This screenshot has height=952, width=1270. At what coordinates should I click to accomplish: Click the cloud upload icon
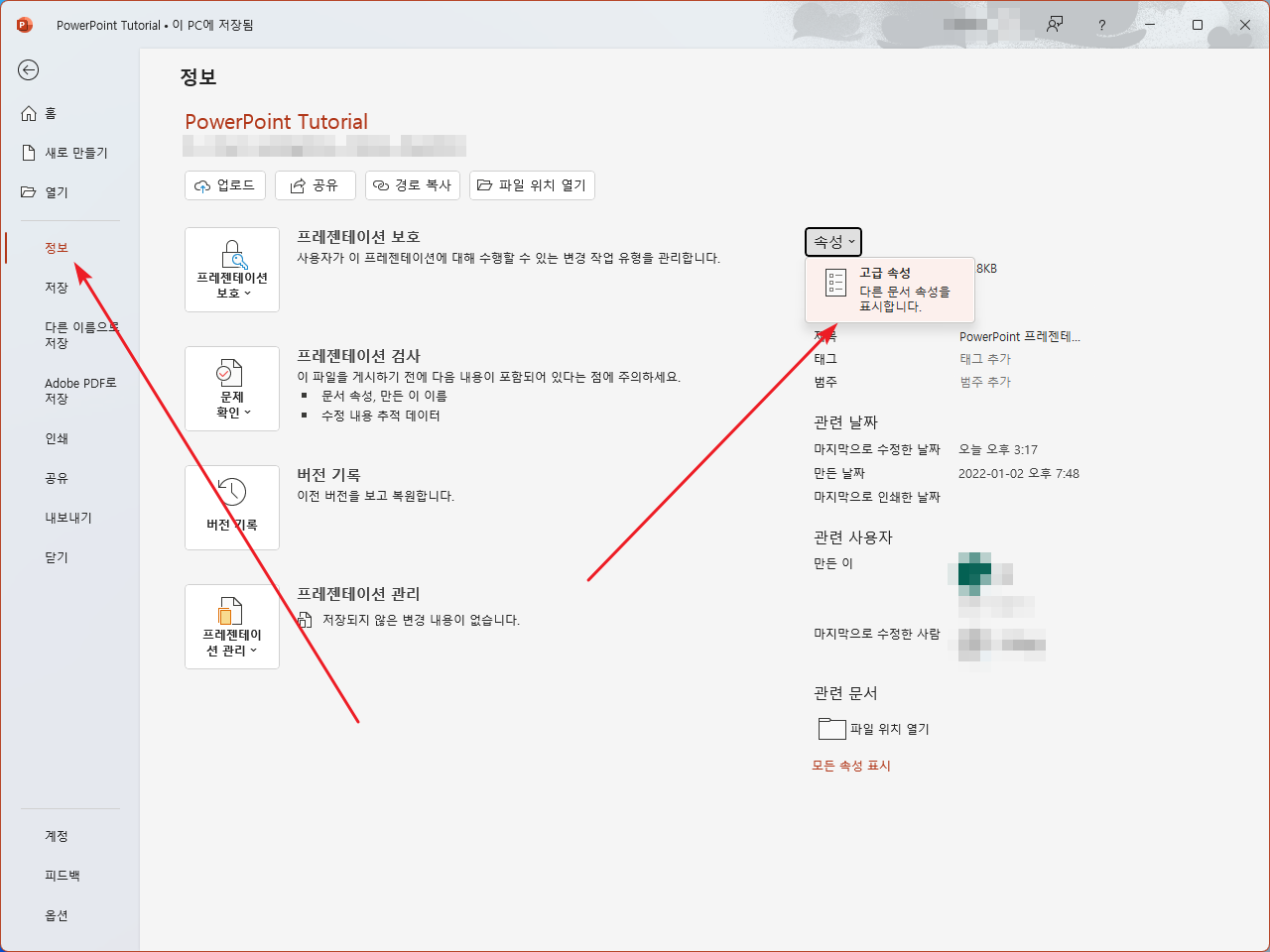pos(202,185)
